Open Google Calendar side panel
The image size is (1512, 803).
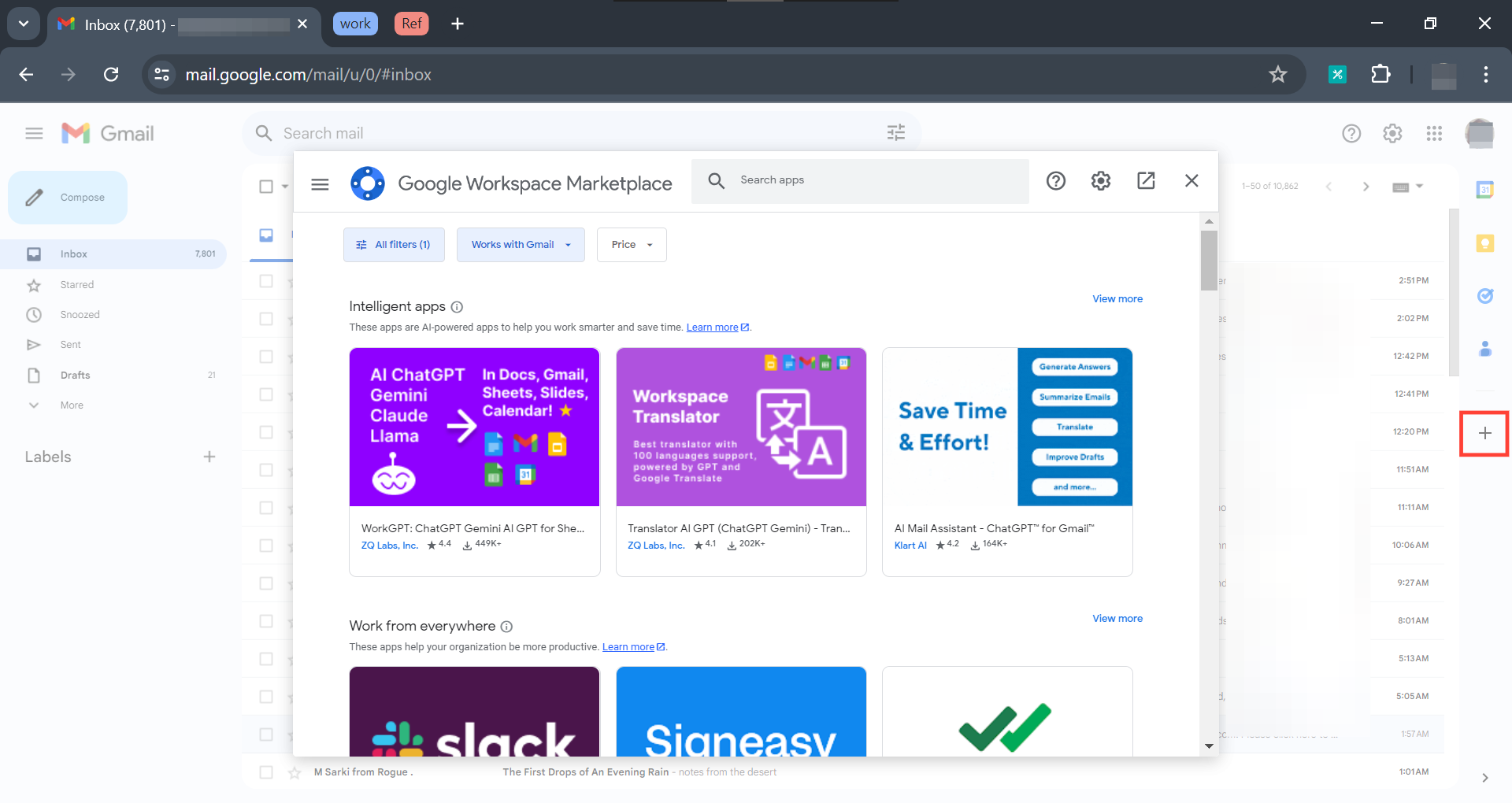[x=1485, y=189]
